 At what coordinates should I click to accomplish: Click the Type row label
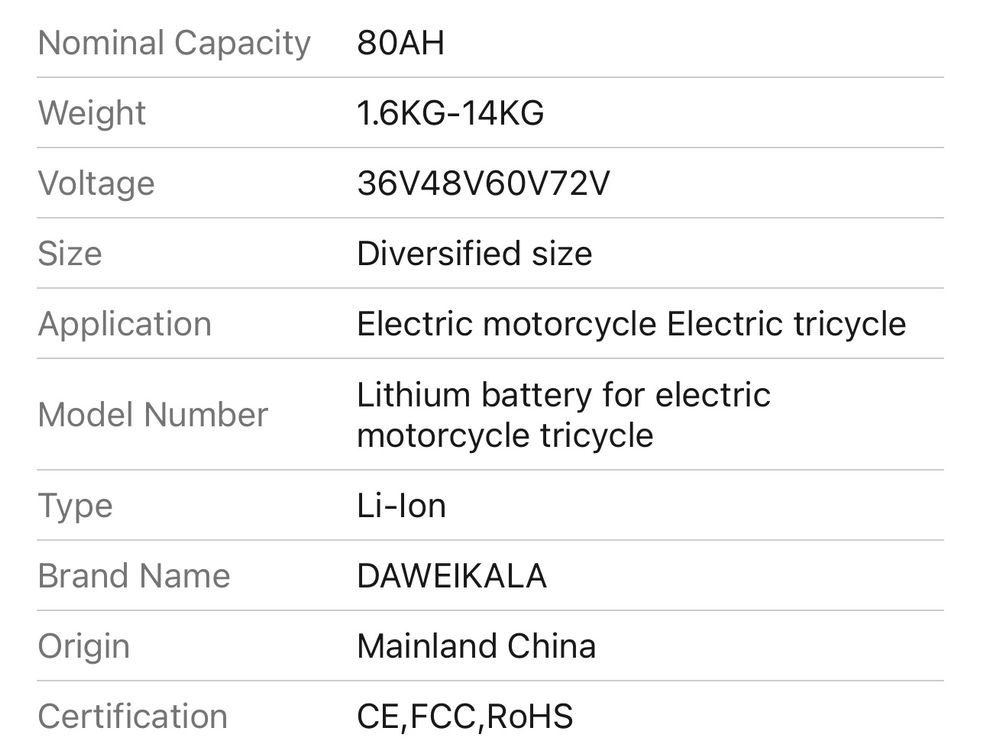[75, 506]
